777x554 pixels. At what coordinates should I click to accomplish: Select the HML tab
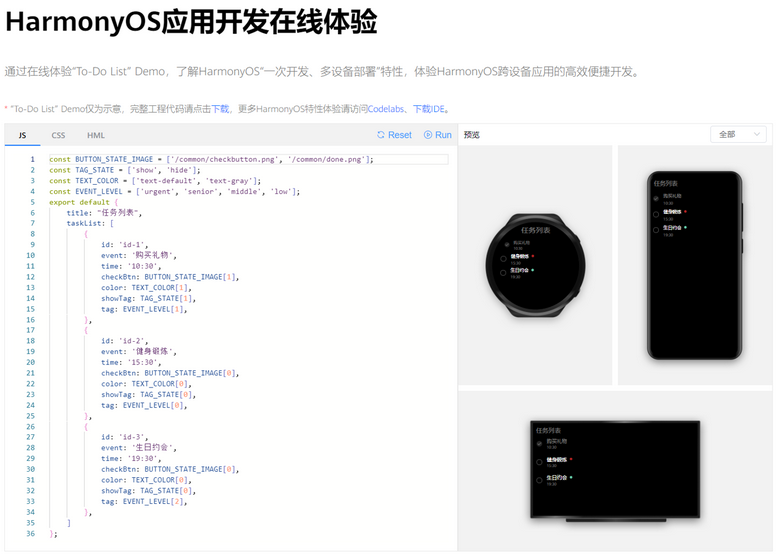pyautogui.click(x=95, y=135)
